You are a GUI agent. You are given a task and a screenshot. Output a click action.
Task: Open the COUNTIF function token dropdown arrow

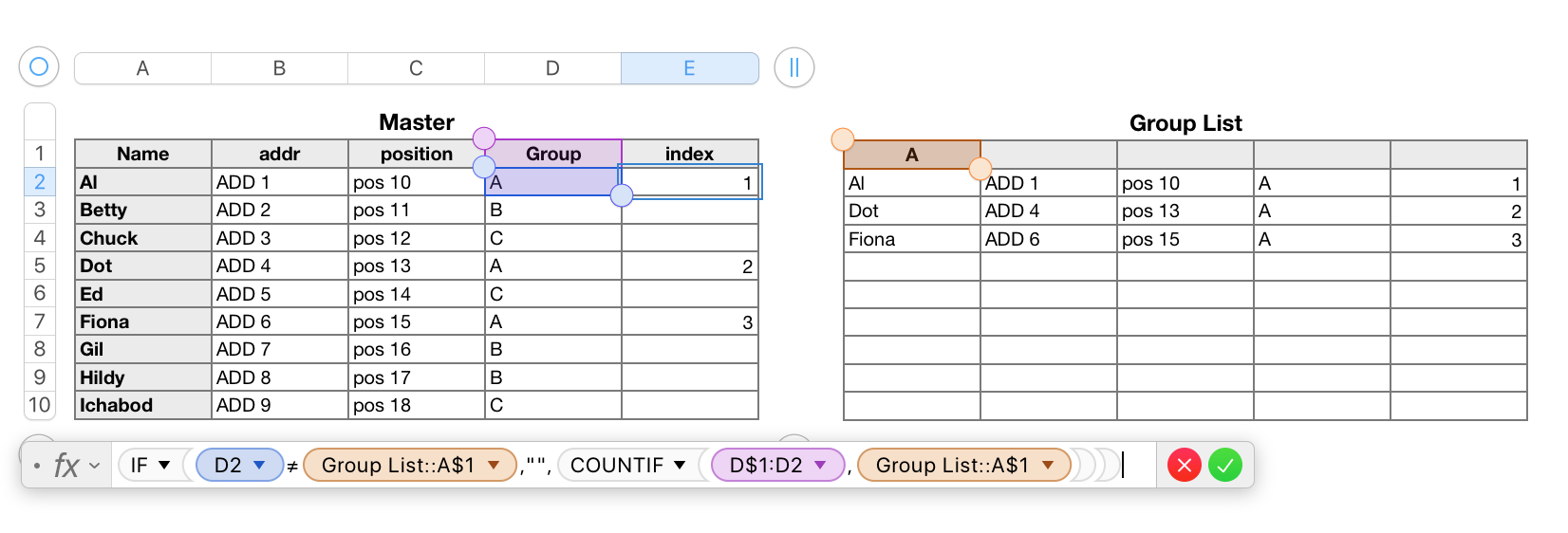tap(680, 466)
